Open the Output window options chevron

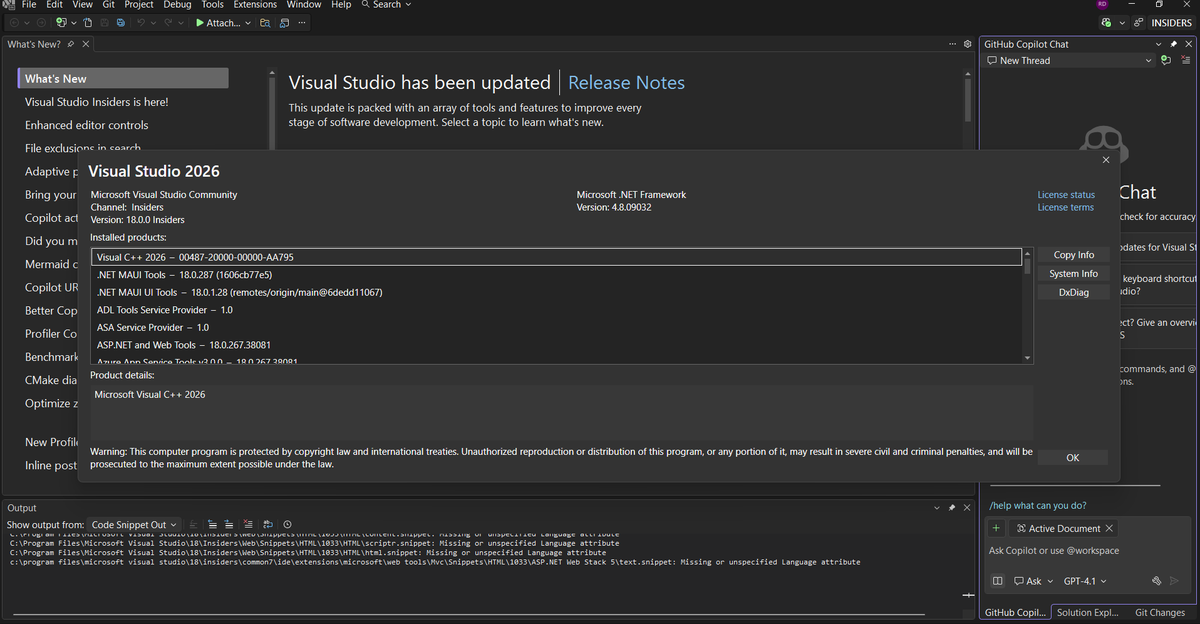tap(937, 508)
